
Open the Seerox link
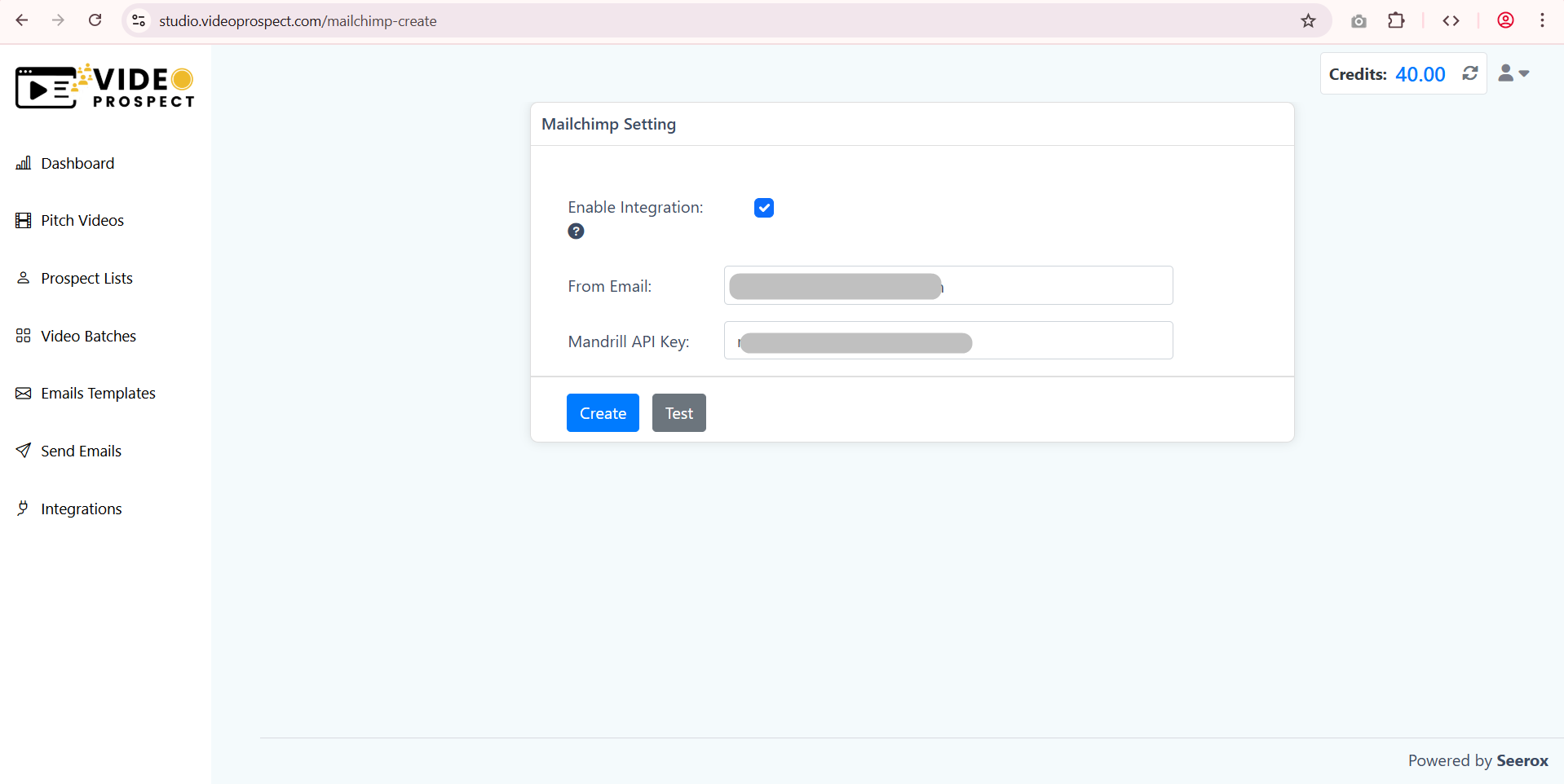pyautogui.click(x=1522, y=760)
